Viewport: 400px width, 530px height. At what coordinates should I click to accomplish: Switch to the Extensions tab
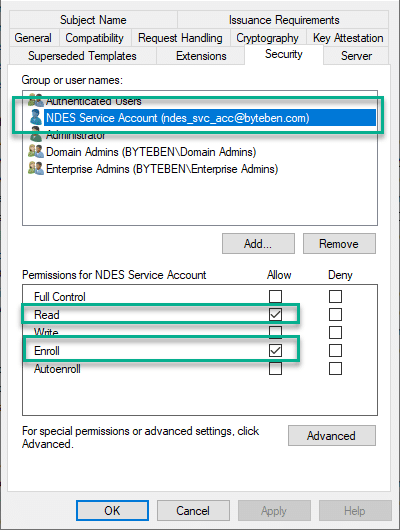pos(201,56)
